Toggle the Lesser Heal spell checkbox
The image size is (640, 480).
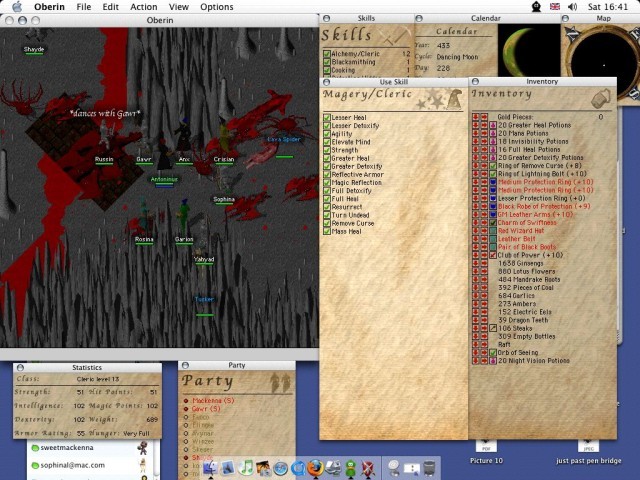point(327,118)
